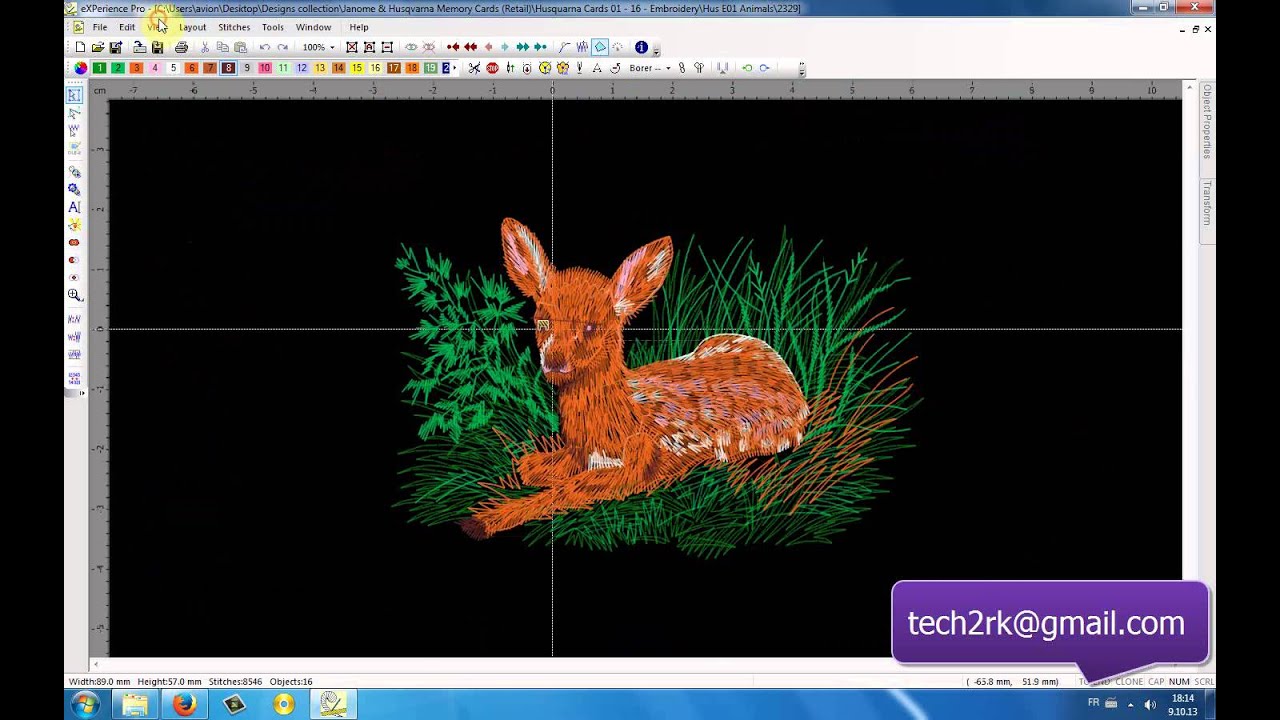Expand more colors arrow after swatch 2
Image resolution: width=1280 pixels, height=720 pixels.
(x=455, y=68)
